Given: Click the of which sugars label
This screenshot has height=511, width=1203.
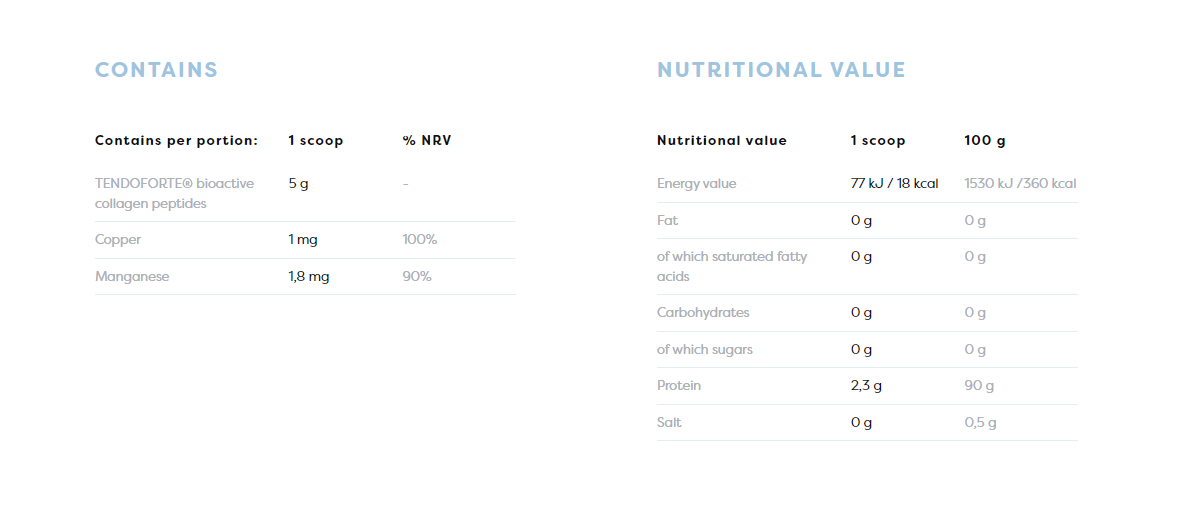Looking at the screenshot, I should 705,349.
